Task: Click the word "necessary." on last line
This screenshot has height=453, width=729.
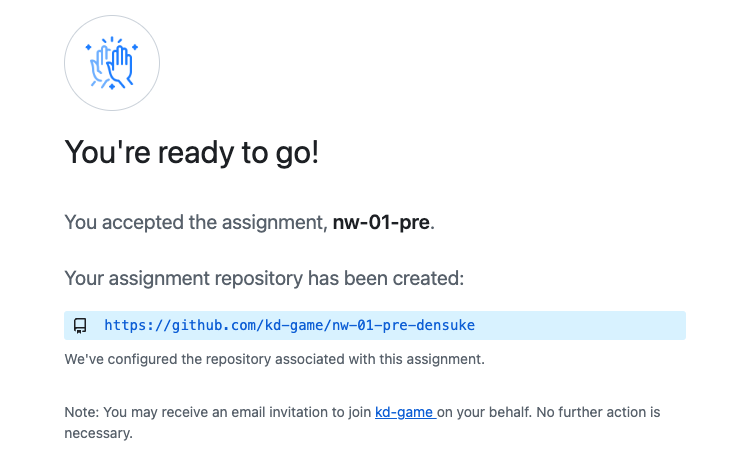Action: (x=99, y=433)
